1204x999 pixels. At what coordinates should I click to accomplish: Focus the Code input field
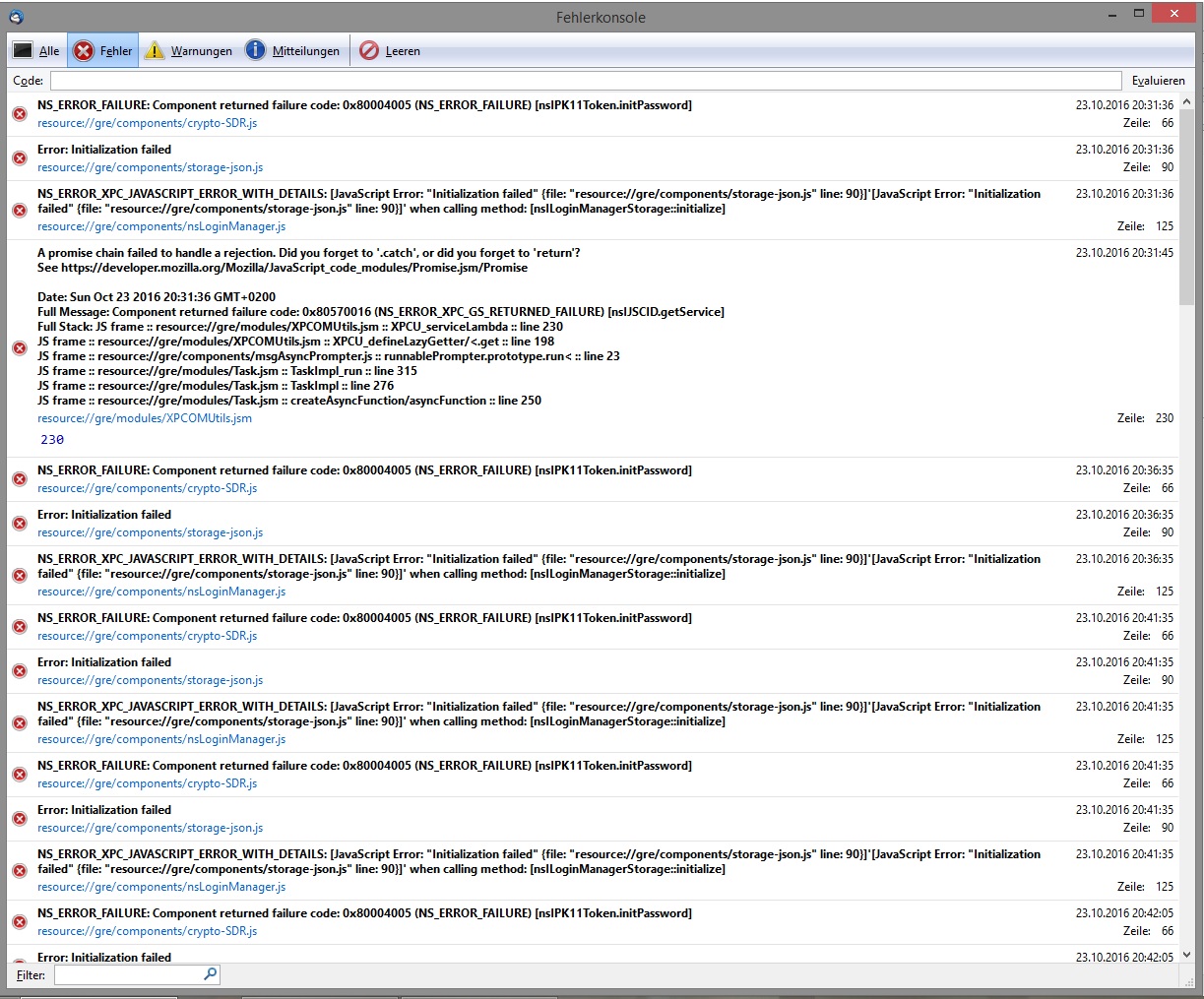[x=586, y=81]
